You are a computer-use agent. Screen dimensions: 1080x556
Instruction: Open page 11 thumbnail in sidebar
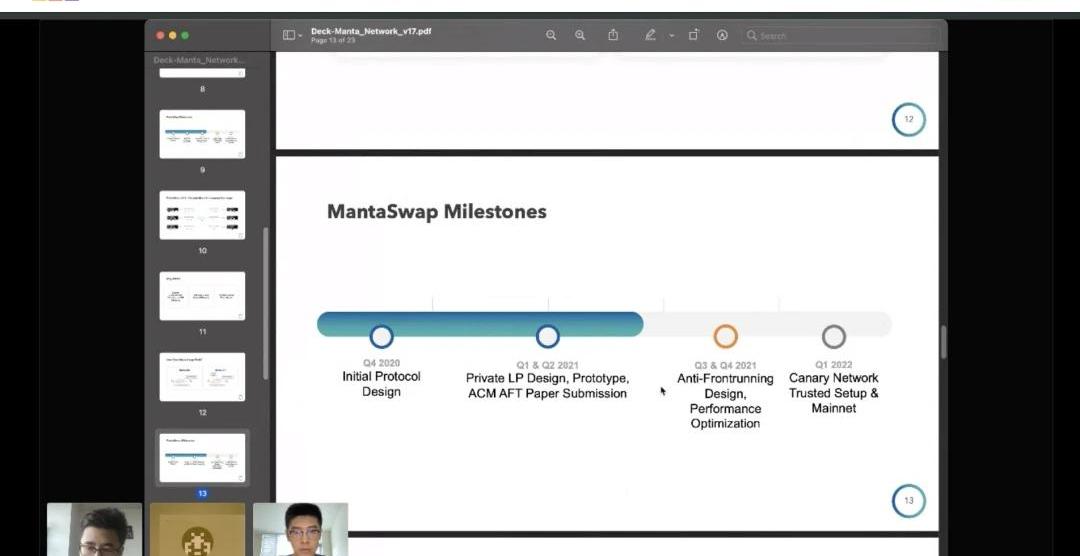(x=202, y=296)
